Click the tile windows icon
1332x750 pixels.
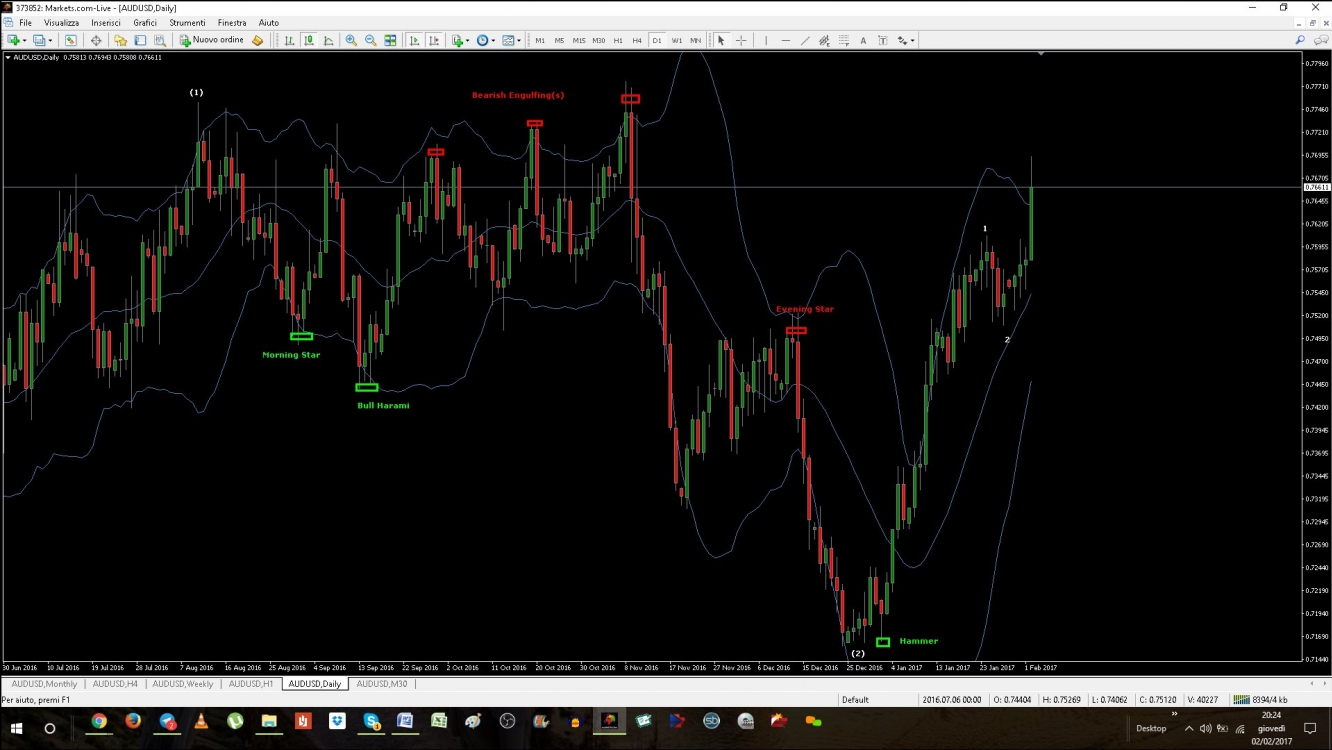[x=390, y=41]
